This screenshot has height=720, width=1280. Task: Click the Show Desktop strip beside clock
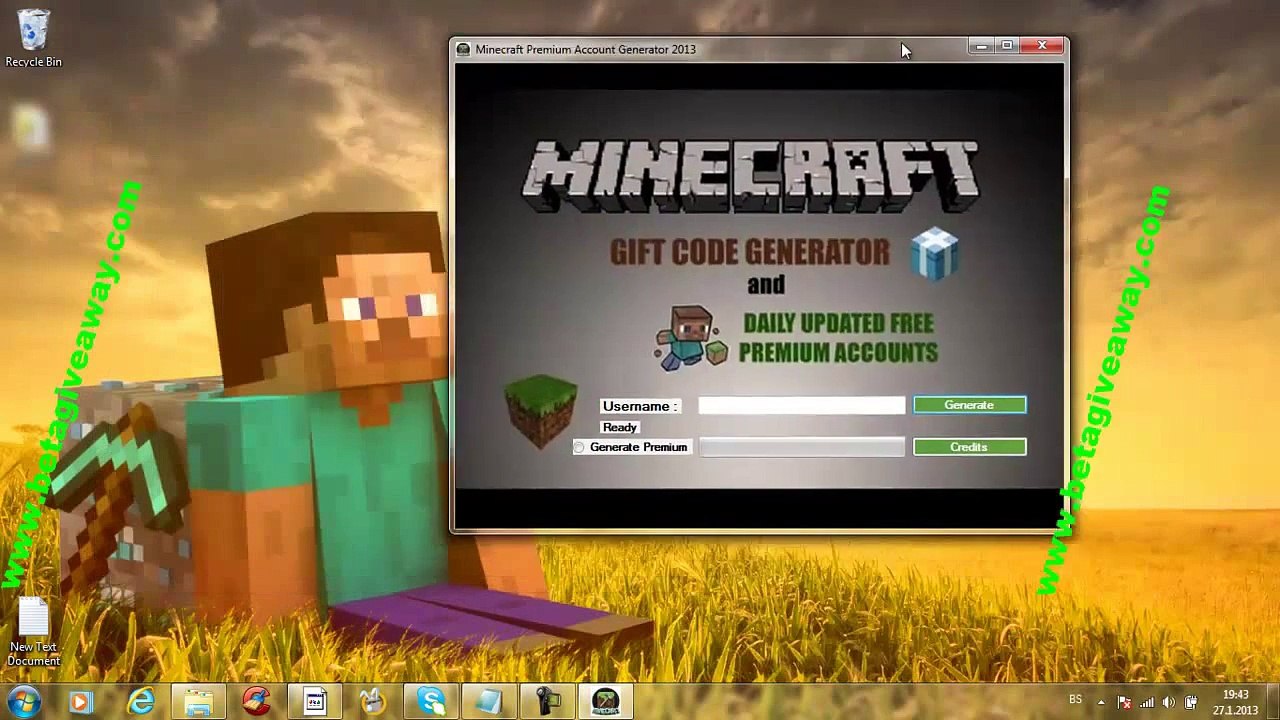(x=1273, y=702)
